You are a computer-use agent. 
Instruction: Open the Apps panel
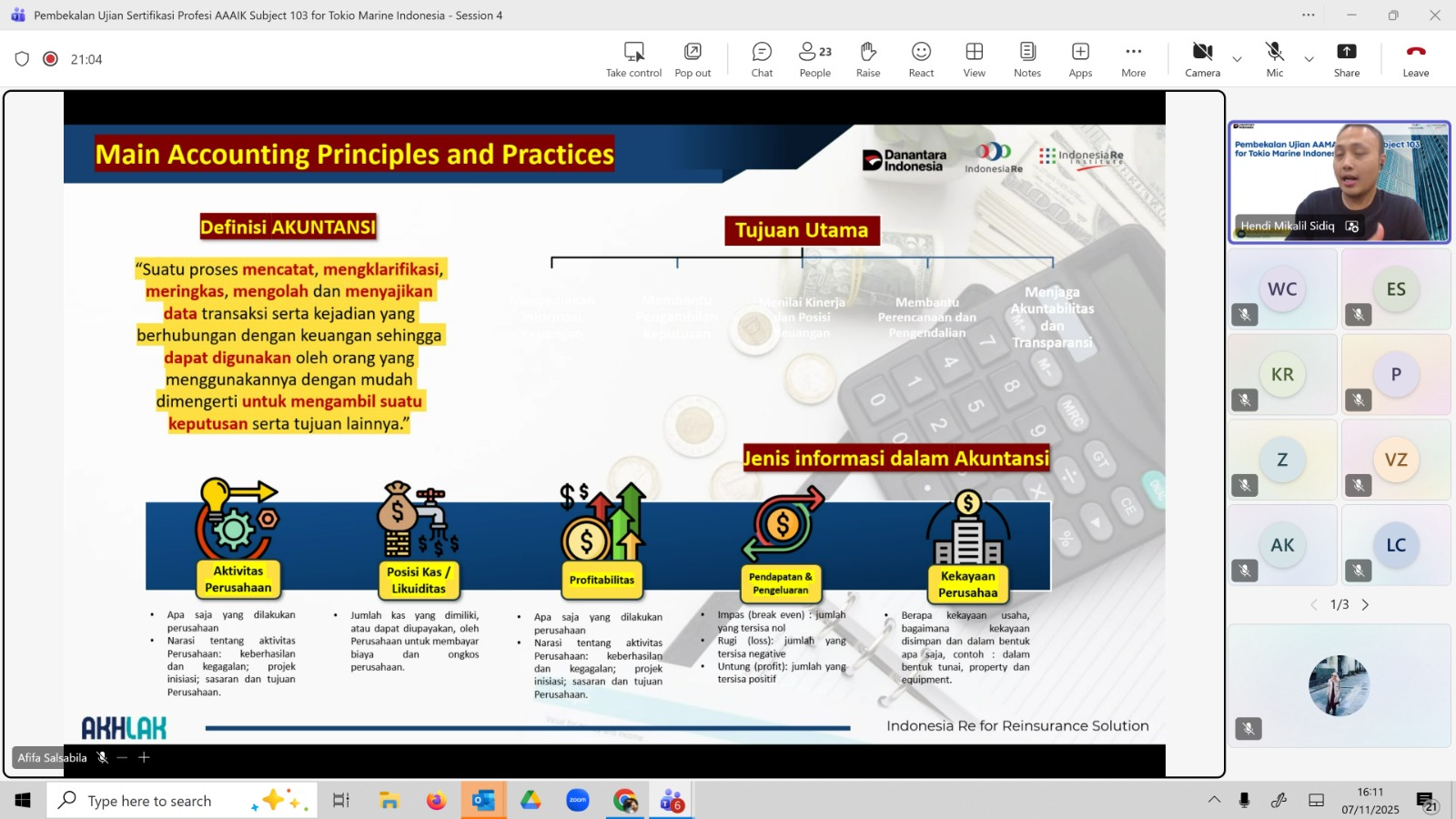click(1080, 59)
